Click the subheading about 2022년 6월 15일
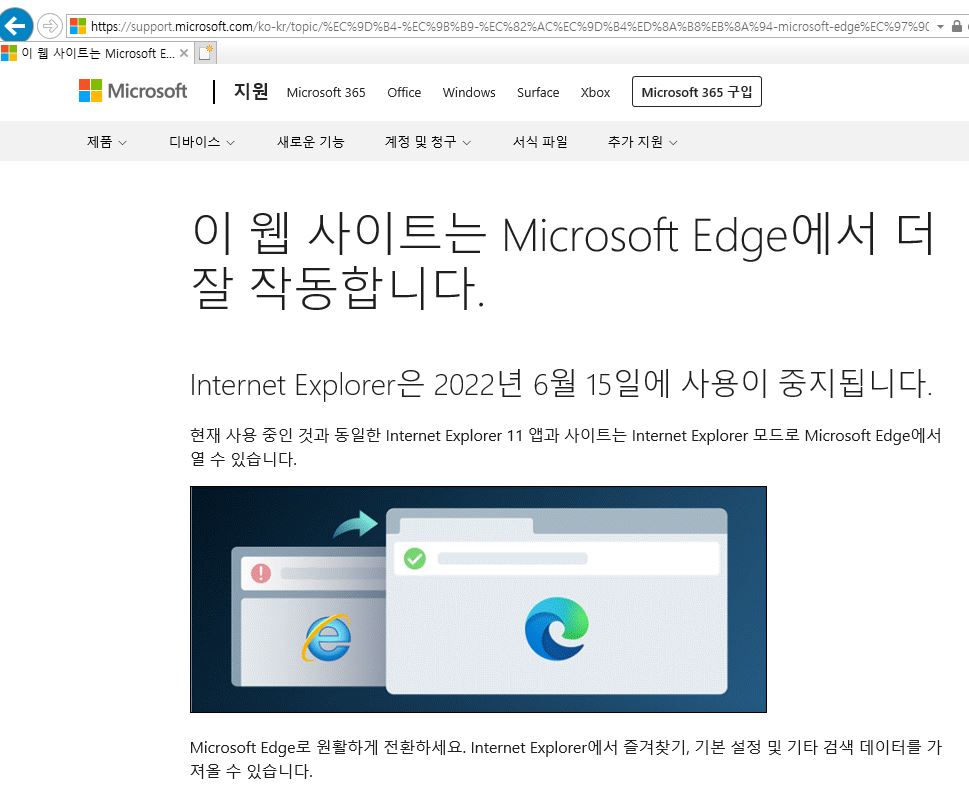 point(561,384)
